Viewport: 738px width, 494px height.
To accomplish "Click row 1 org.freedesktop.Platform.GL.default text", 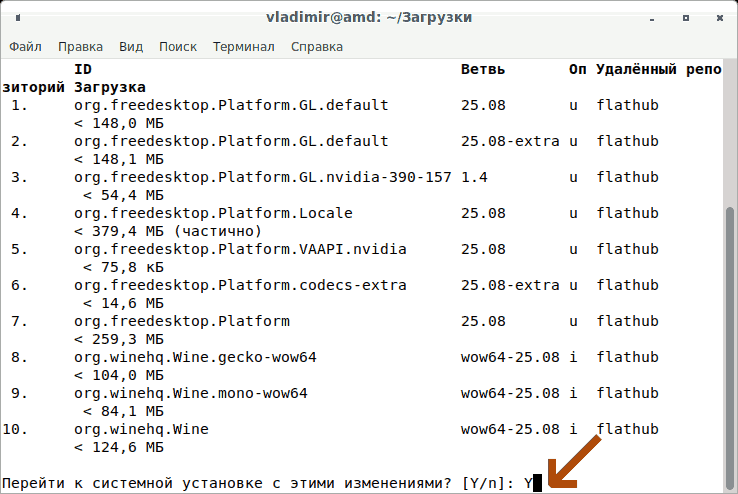I will tap(231, 105).
